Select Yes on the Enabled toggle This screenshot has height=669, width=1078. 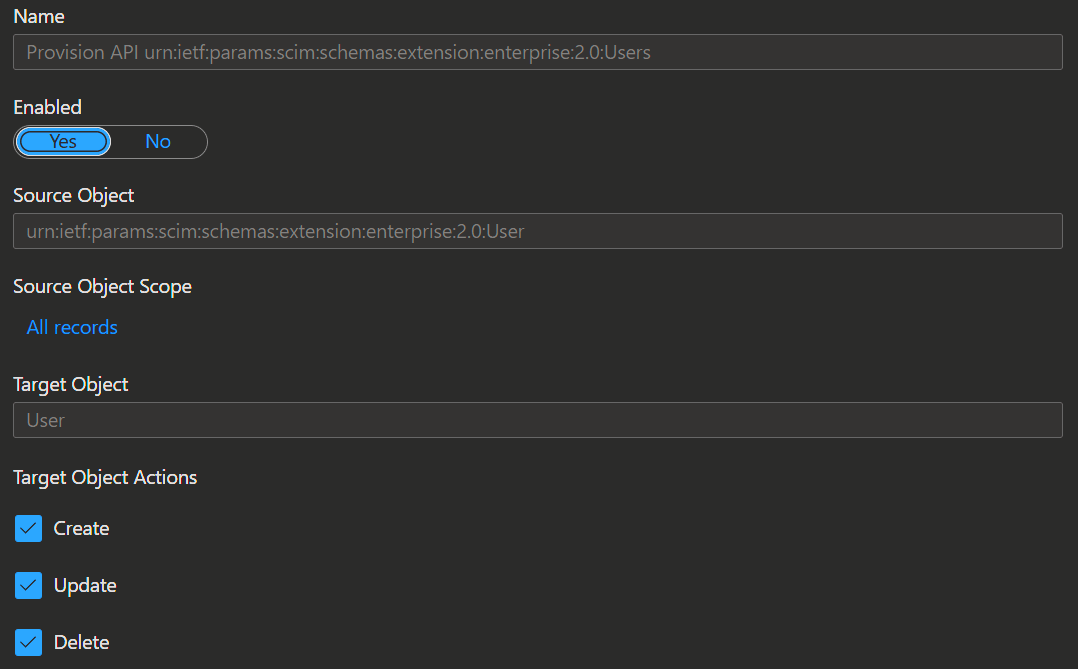(63, 142)
